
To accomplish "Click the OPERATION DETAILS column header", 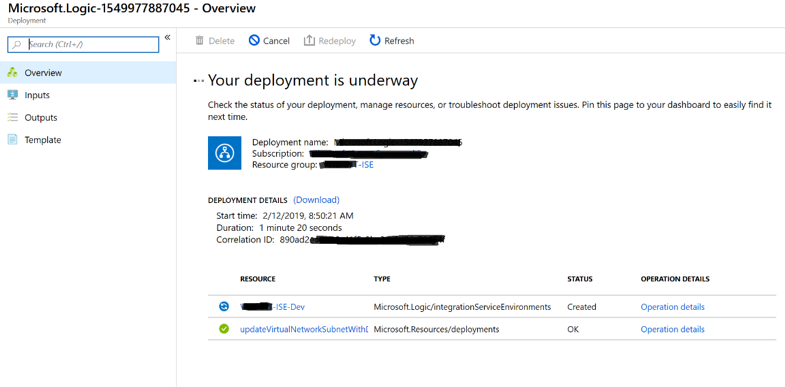I will [x=675, y=279].
